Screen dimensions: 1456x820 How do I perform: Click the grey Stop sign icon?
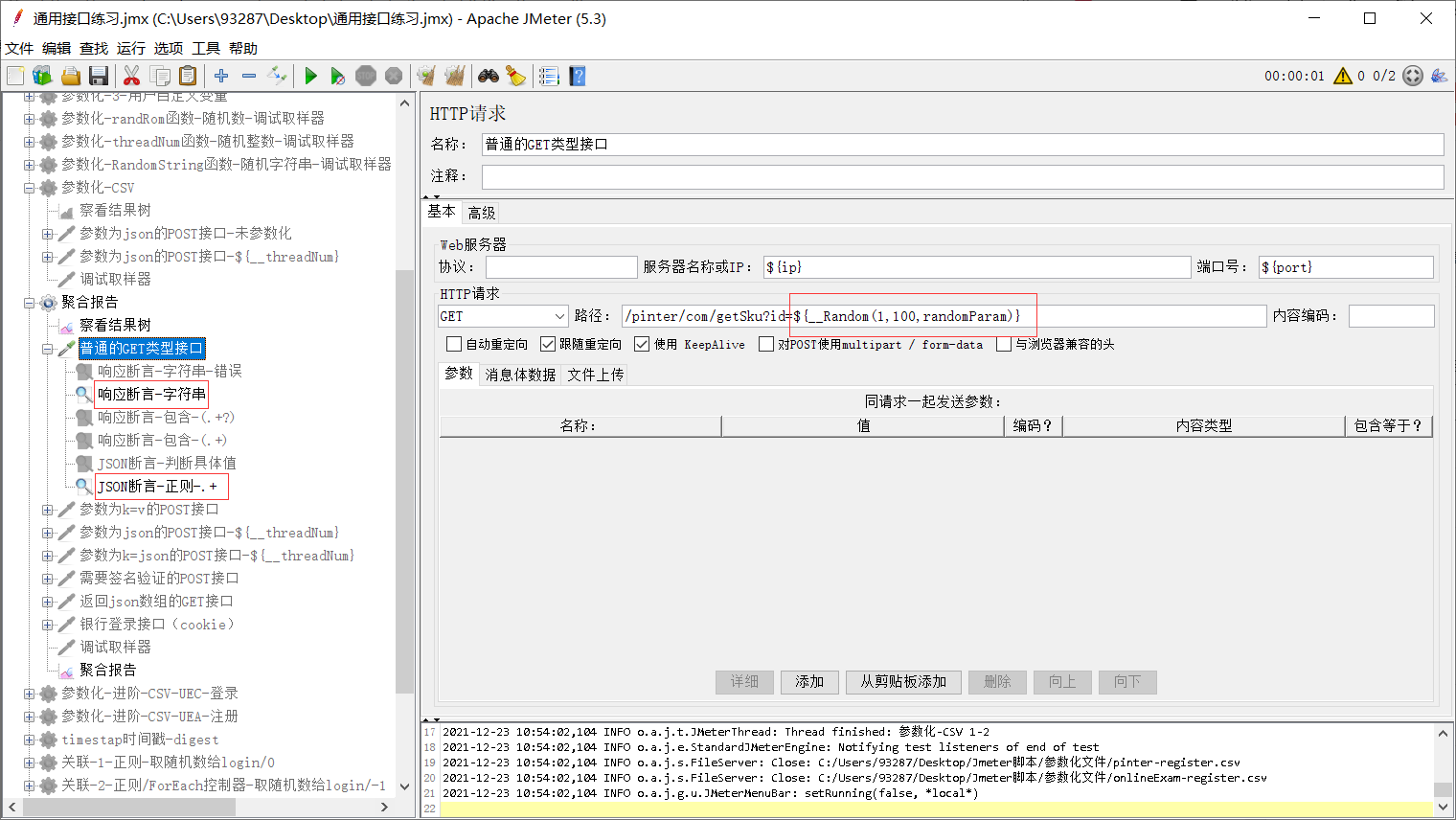365,76
